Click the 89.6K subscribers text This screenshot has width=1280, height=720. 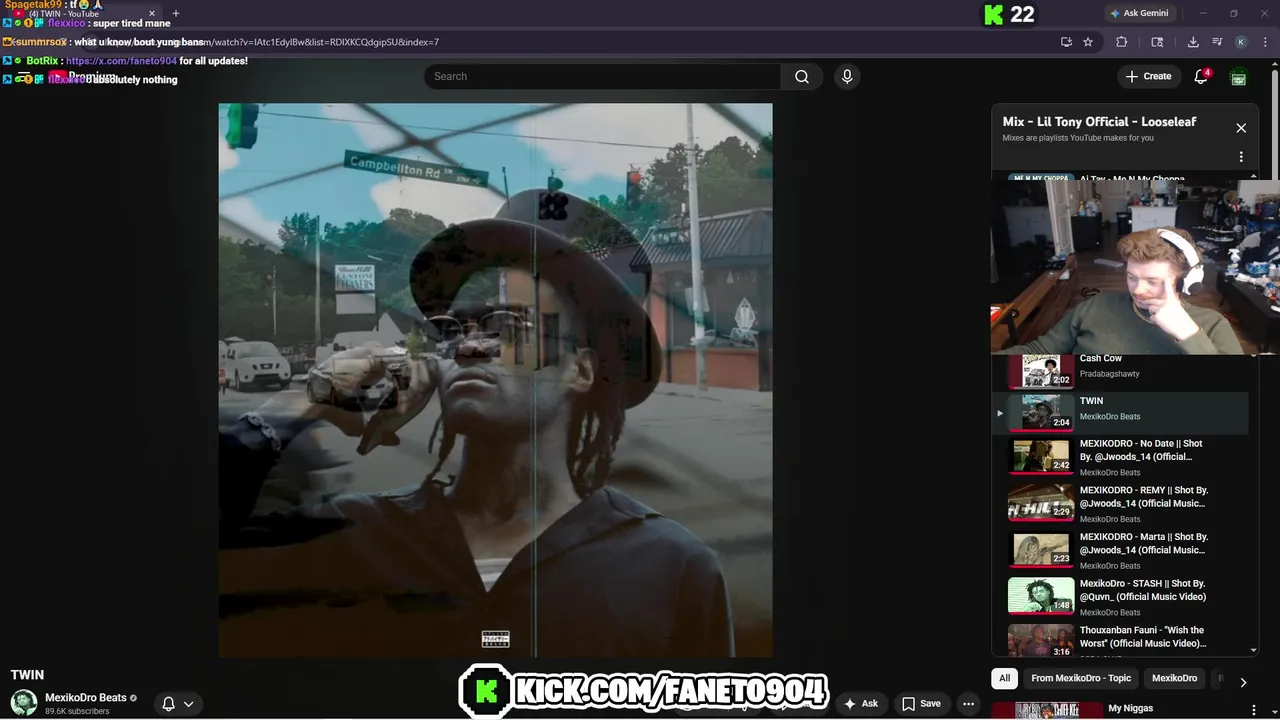pyautogui.click(x=77, y=711)
